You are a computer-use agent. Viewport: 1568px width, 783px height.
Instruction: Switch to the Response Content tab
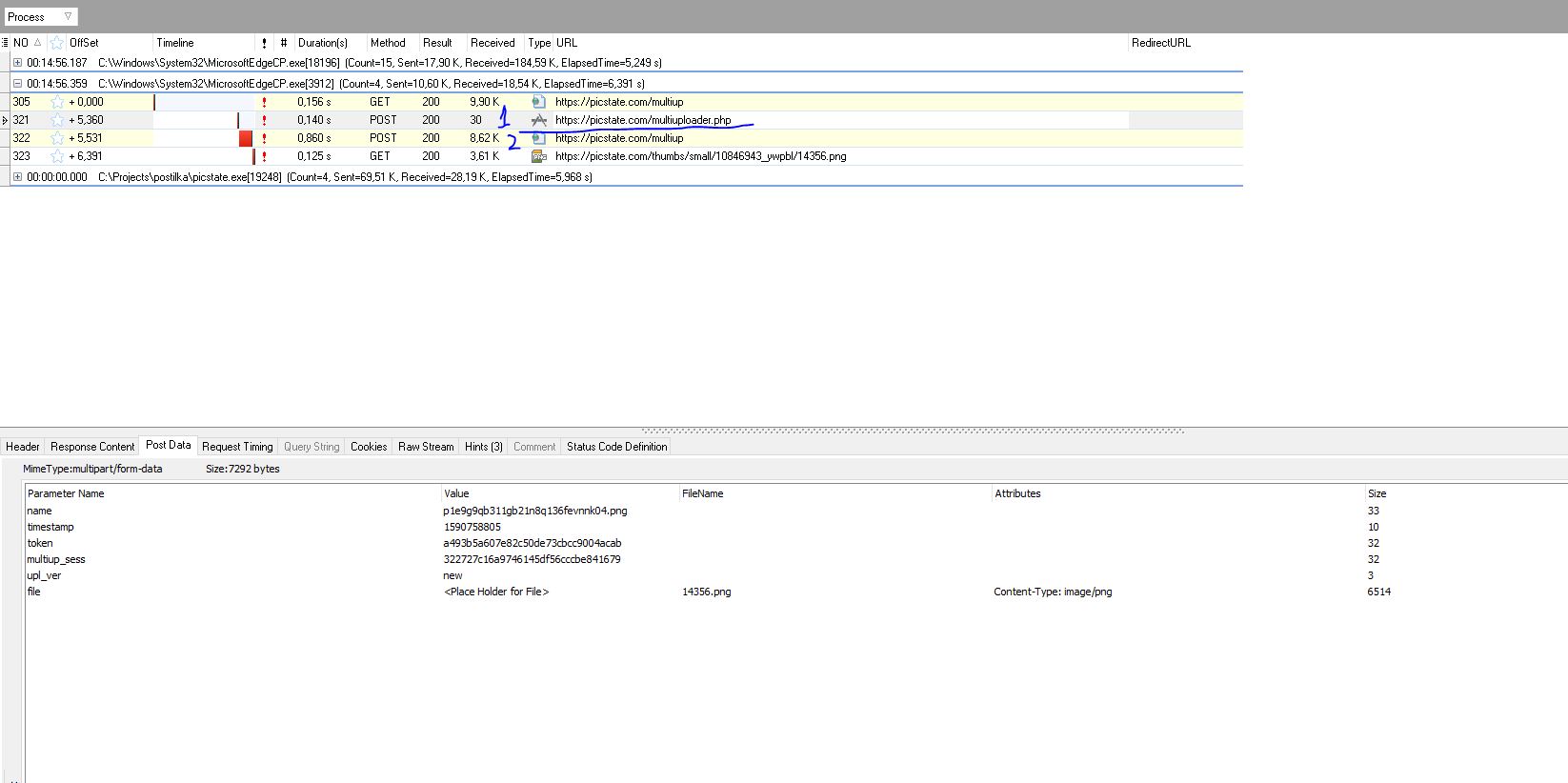[x=92, y=447]
